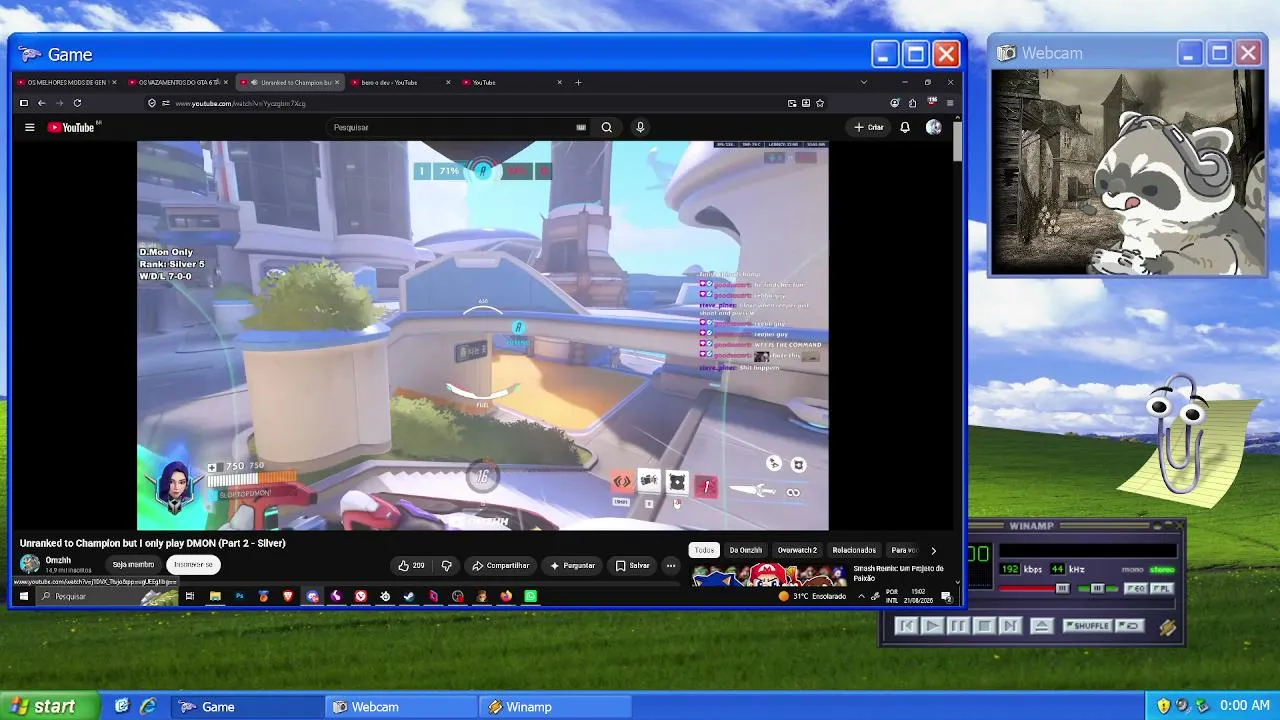Viewport: 1280px width, 720px height.
Task: Show hidden tray icons in inner taskbar
Action: 861,596
